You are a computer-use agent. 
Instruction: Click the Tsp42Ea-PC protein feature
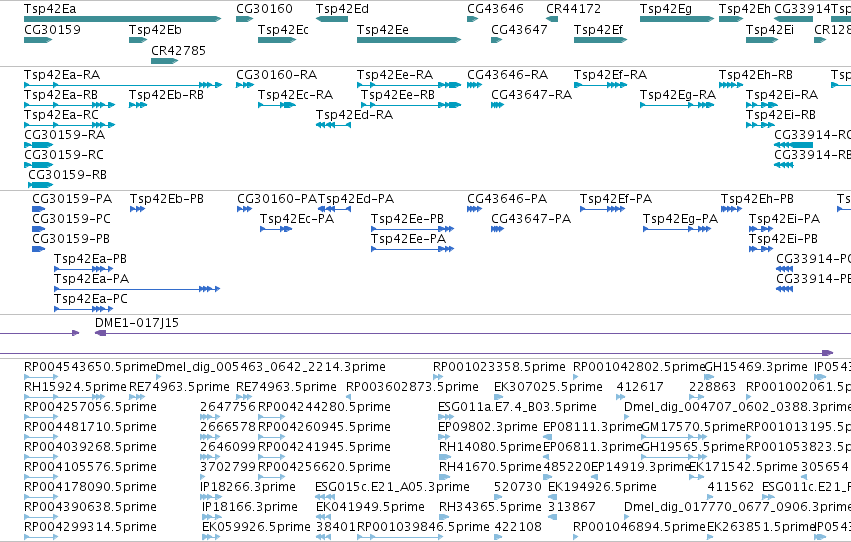click(84, 309)
